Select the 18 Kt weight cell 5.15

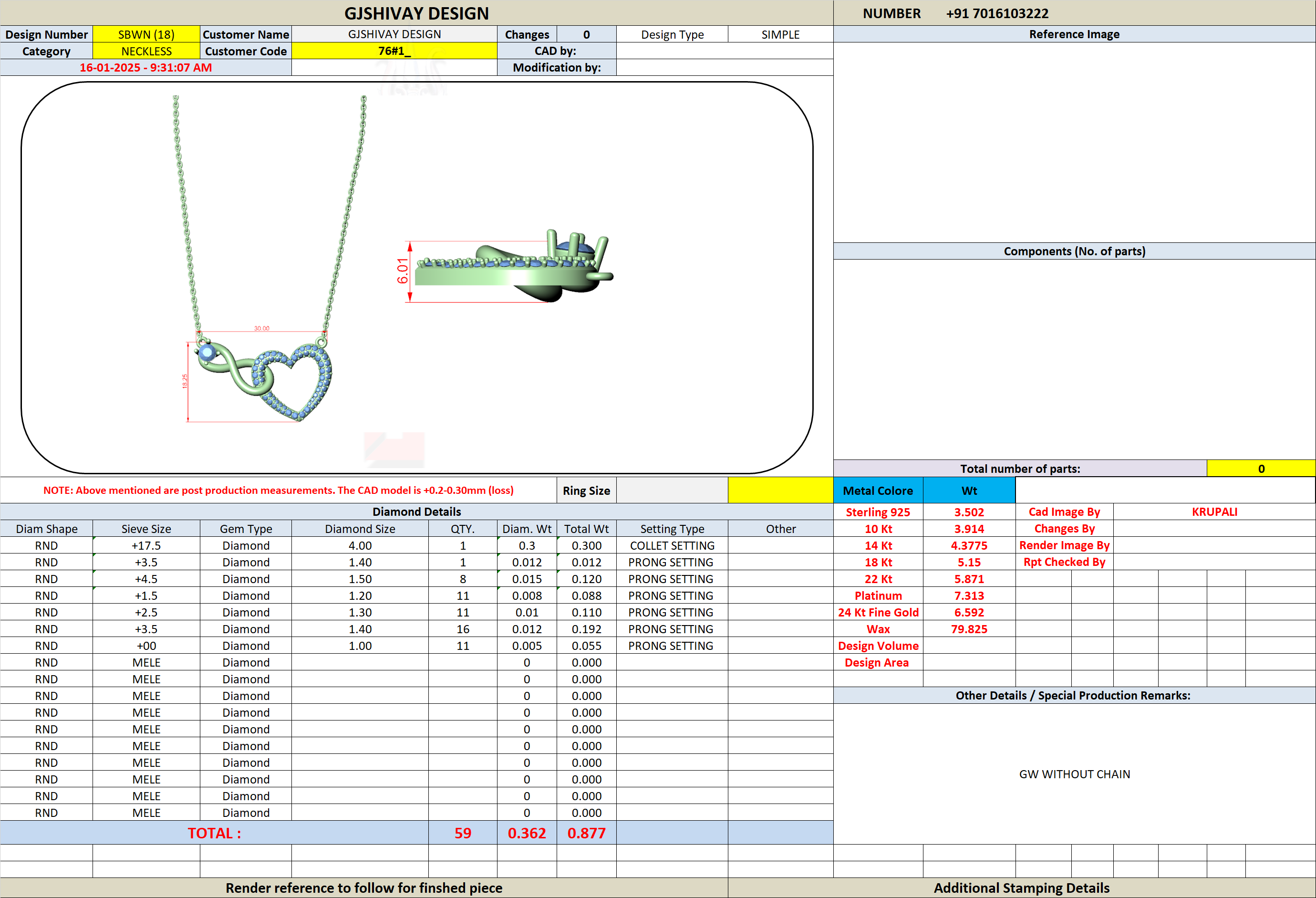(x=969, y=562)
